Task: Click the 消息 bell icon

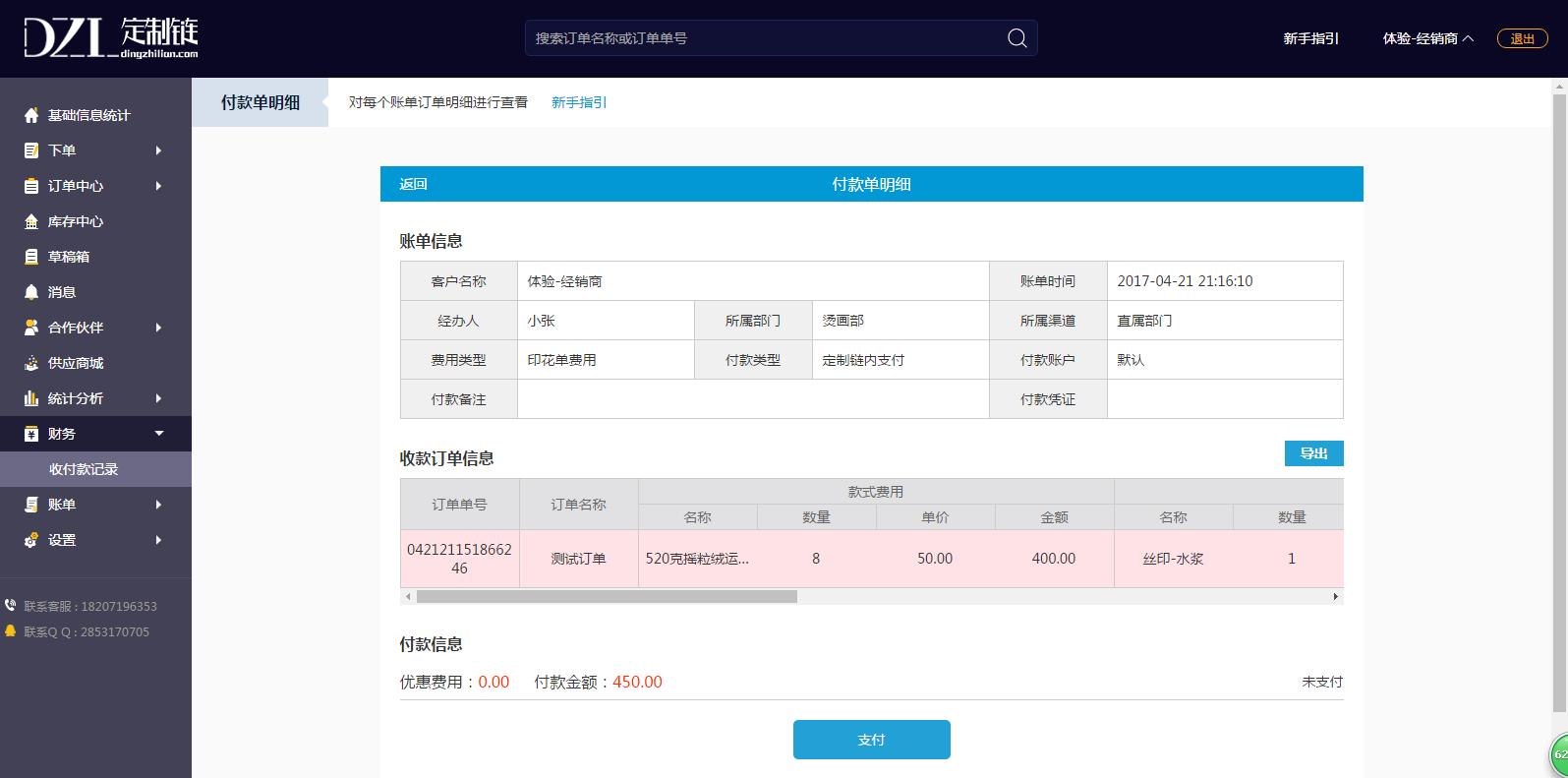Action: pos(31,292)
